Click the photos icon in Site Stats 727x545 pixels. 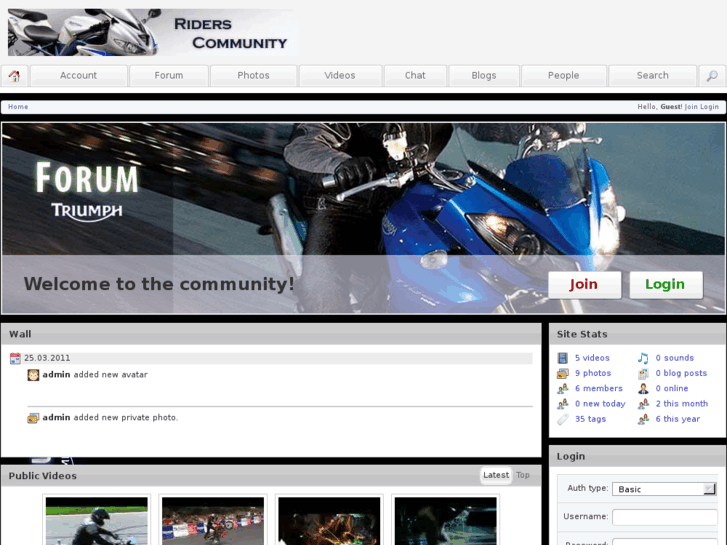(562, 373)
